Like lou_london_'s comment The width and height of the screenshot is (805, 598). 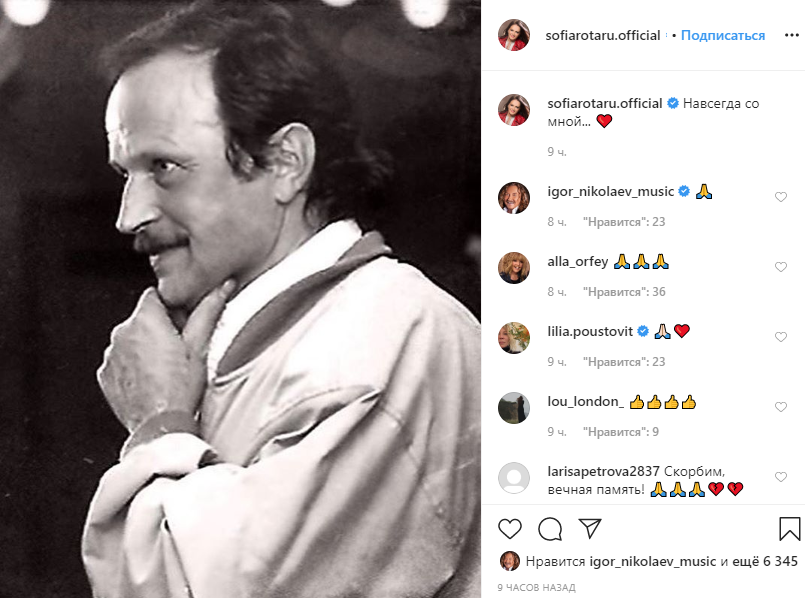tap(781, 407)
